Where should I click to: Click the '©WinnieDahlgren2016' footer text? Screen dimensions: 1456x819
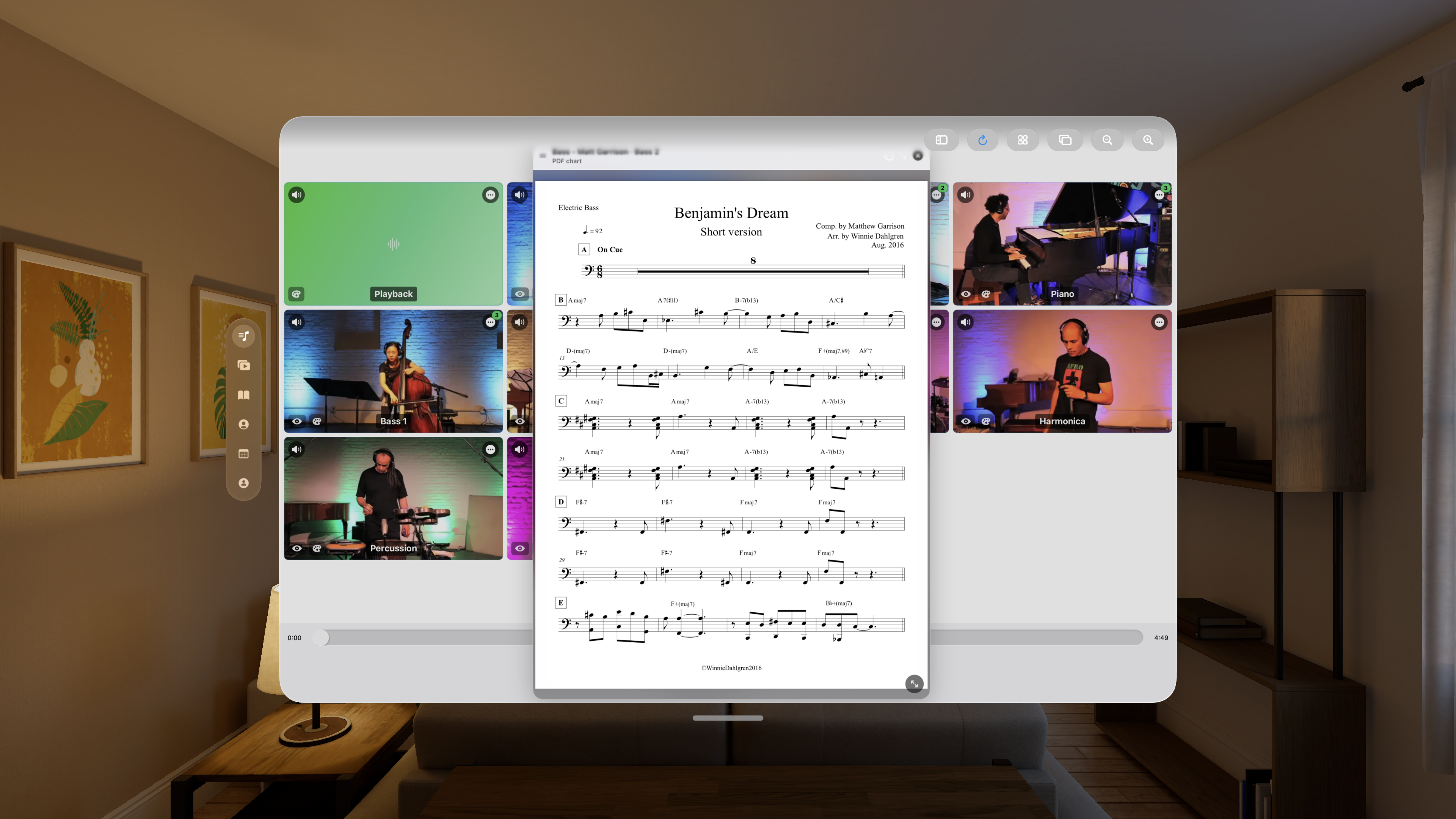731,668
